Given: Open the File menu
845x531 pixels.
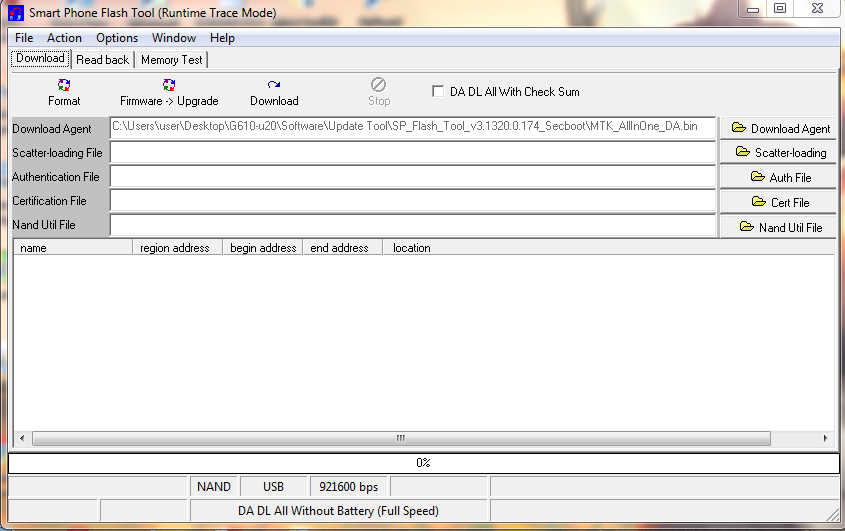Looking at the screenshot, I should pyautogui.click(x=24, y=38).
